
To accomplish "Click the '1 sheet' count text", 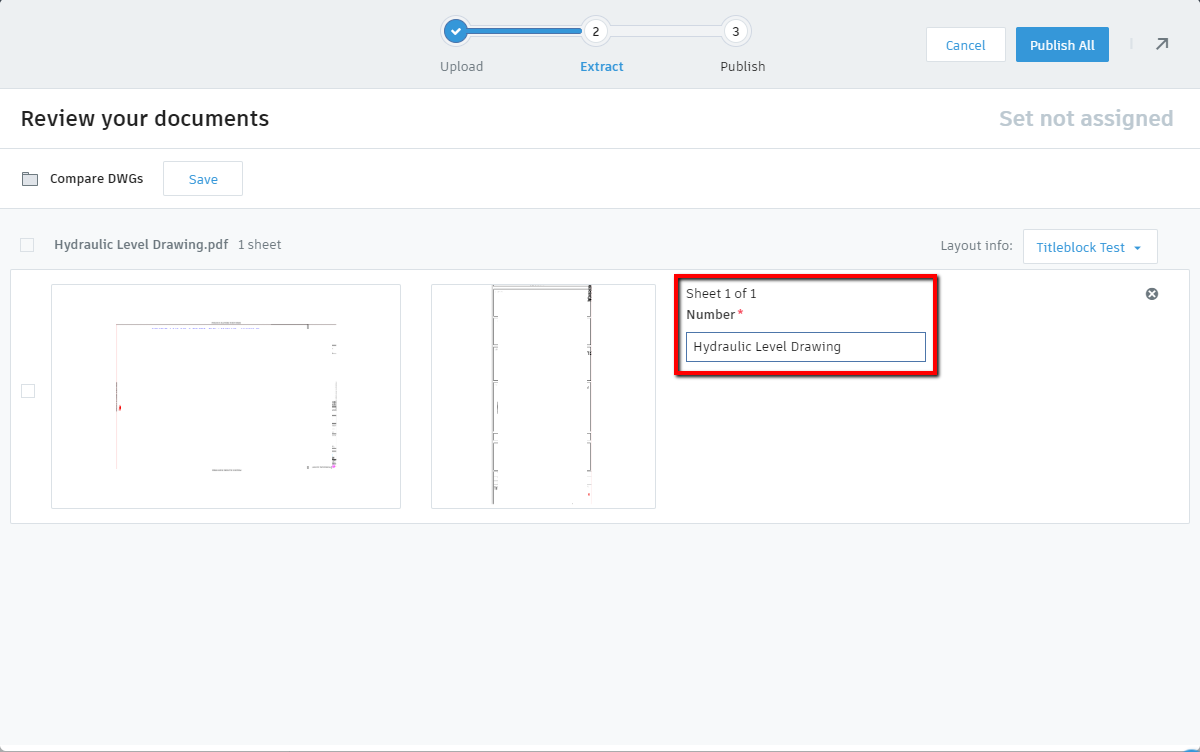I will (x=260, y=244).
